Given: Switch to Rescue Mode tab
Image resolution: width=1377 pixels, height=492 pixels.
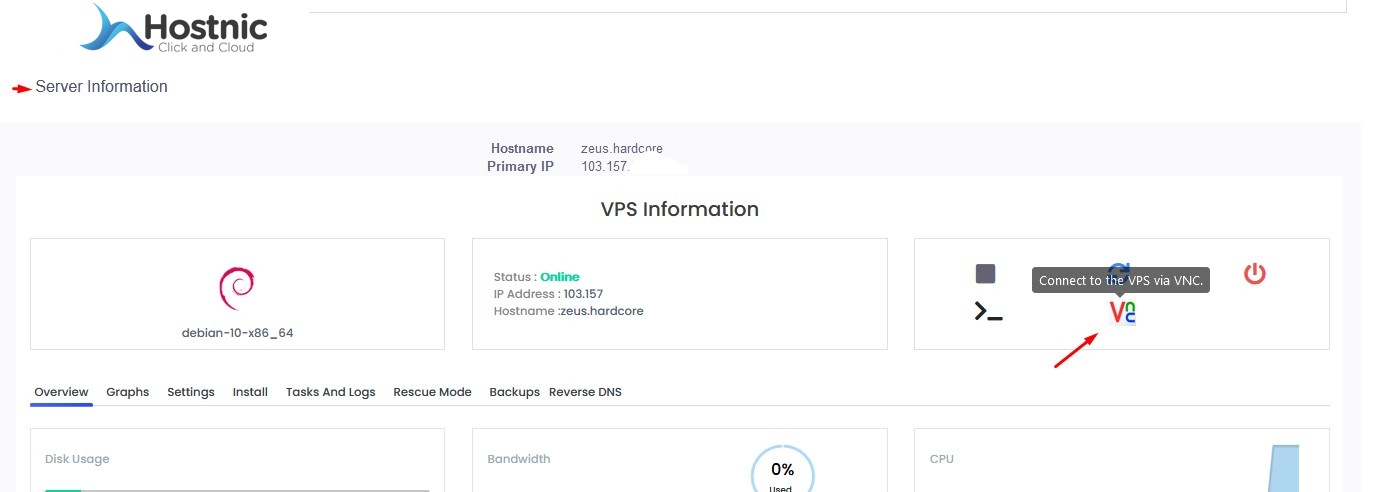Looking at the screenshot, I should 432,392.
